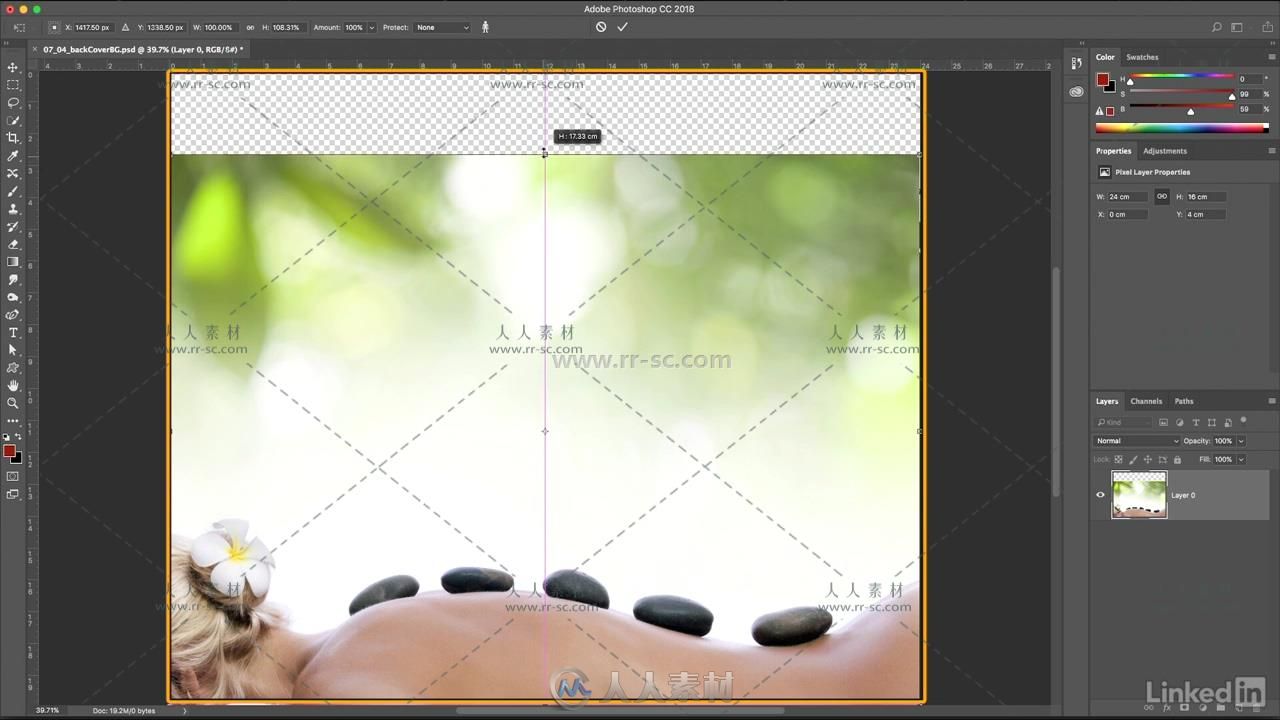Toggle maintain aspect ratio link in options bar
Viewport: 1280px width, 720px height.
click(250, 27)
